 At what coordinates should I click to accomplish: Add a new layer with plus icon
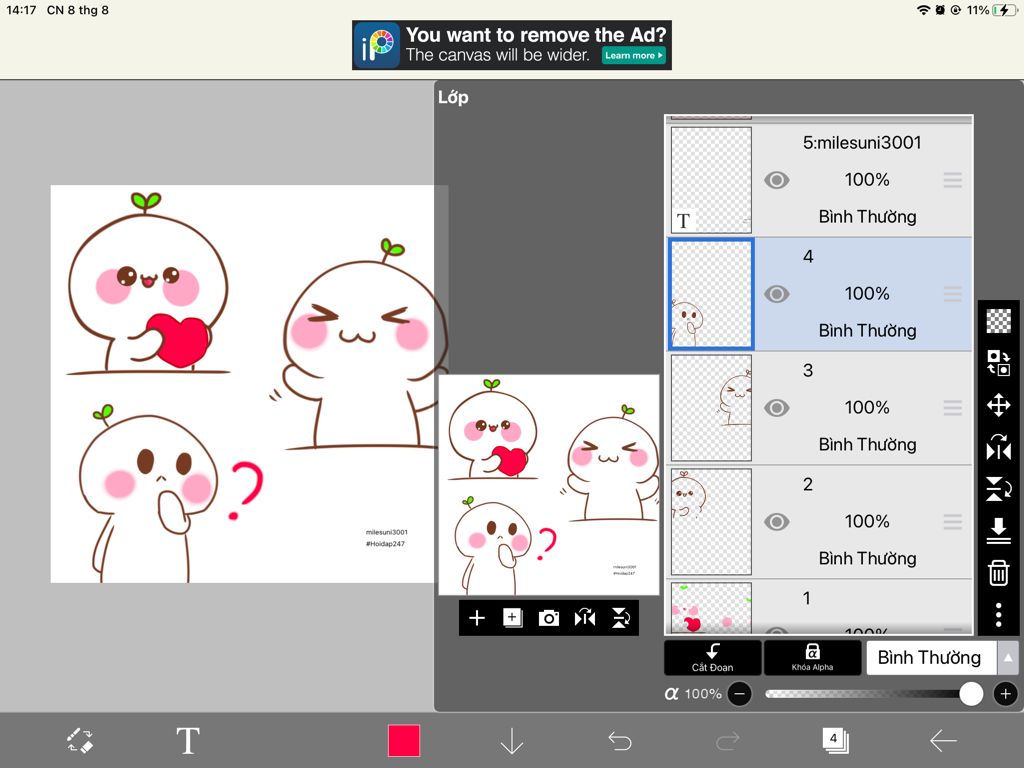tap(477, 618)
